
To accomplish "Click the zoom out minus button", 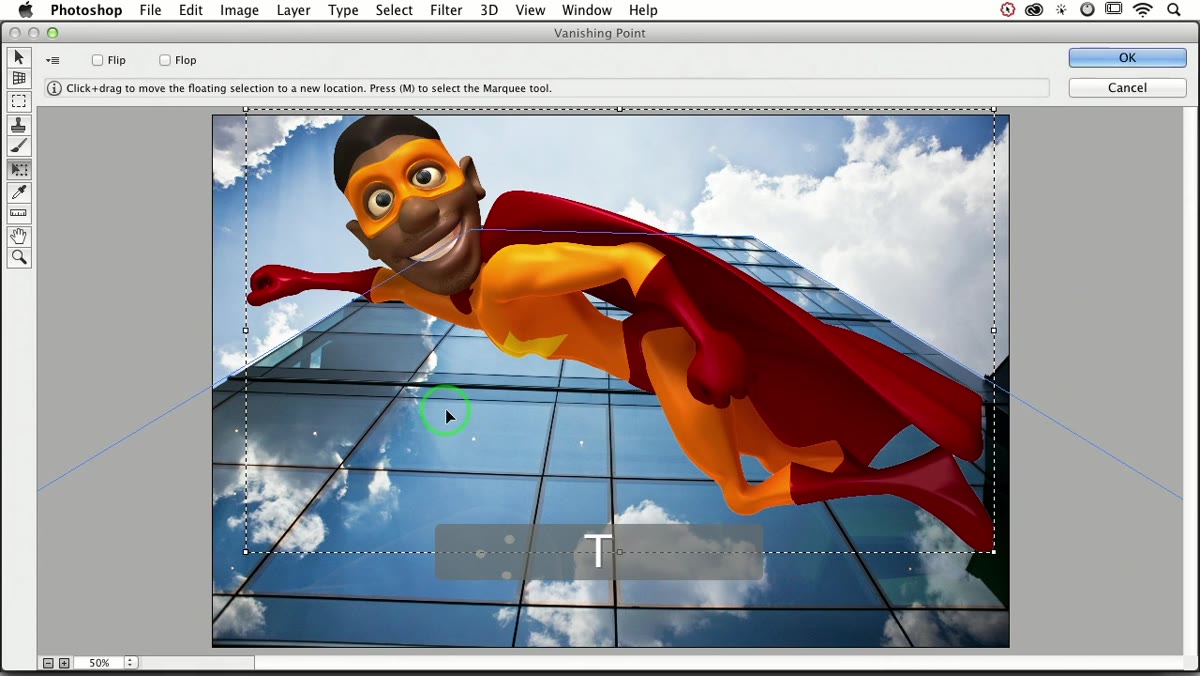I will [x=48, y=663].
